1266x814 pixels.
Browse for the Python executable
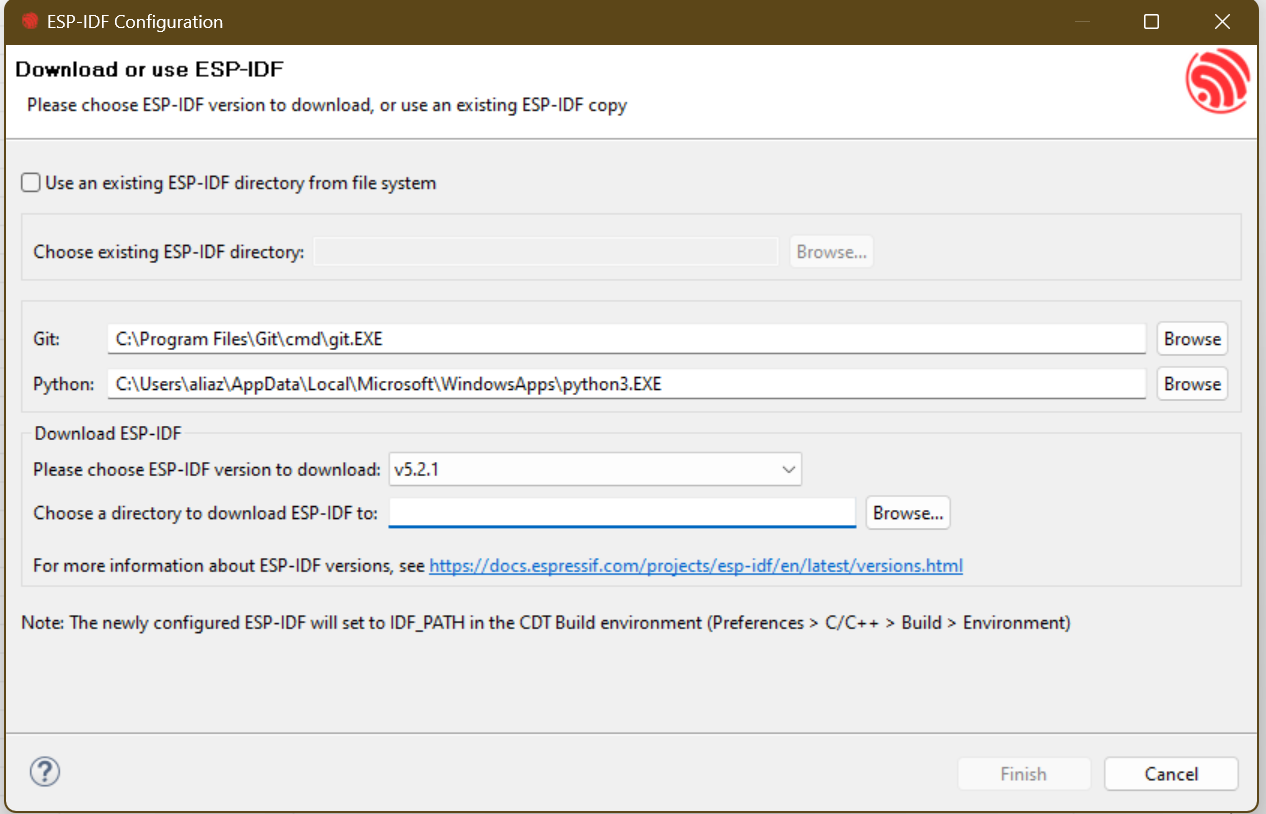1192,384
